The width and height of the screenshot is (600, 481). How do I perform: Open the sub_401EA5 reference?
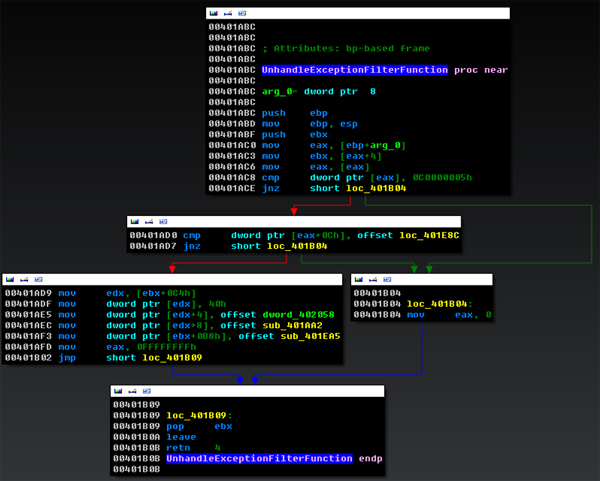pos(310,336)
